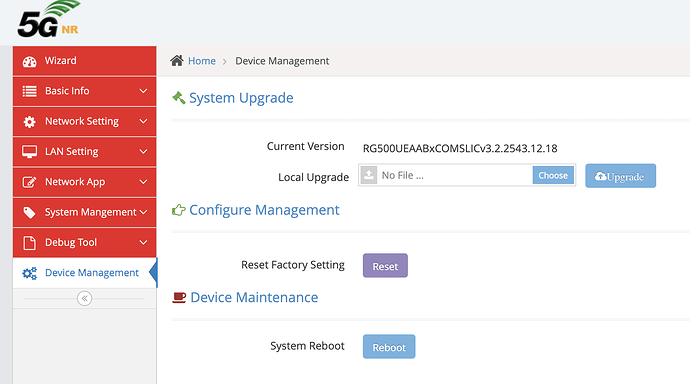
Task: Reset device to factory settings
Action: [x=385, y=266]
